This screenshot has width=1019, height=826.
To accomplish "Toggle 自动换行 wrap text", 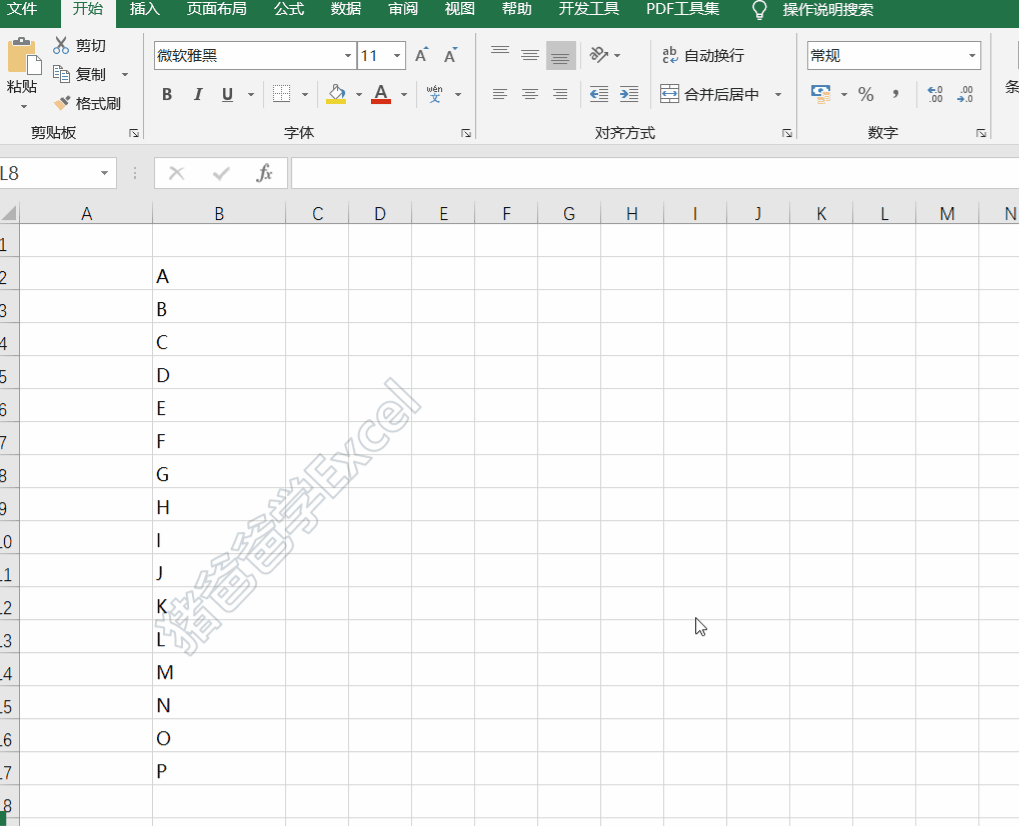I will pyautogui.click(x=703, y=55).
